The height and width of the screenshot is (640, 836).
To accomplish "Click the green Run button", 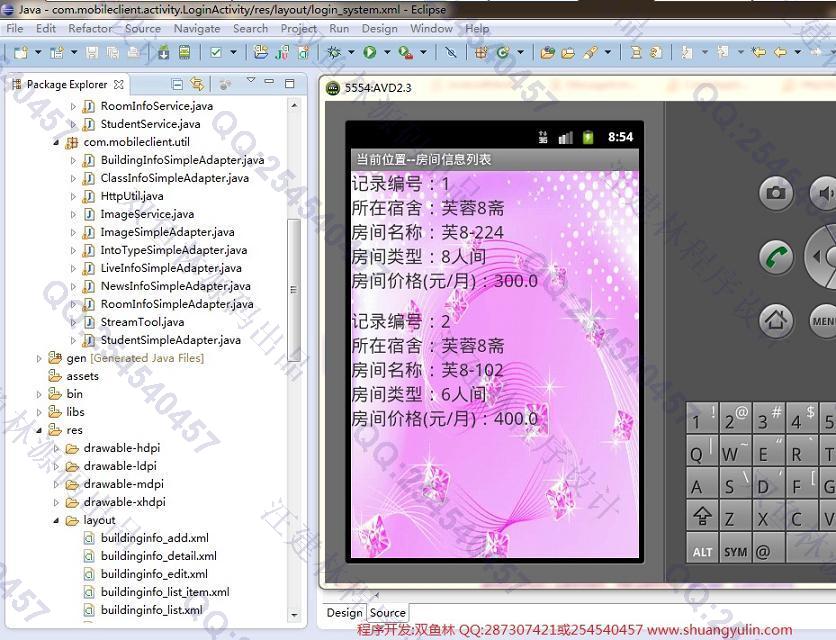I will click(x=369, y=52).
